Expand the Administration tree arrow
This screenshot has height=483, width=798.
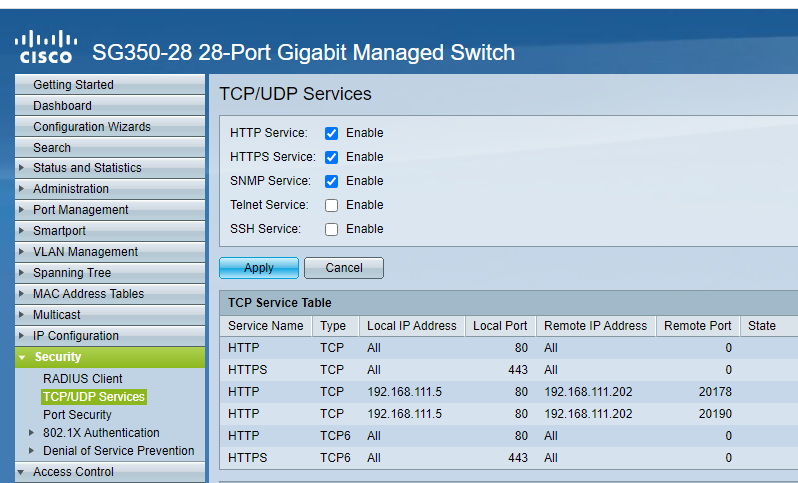click(22, 189)
